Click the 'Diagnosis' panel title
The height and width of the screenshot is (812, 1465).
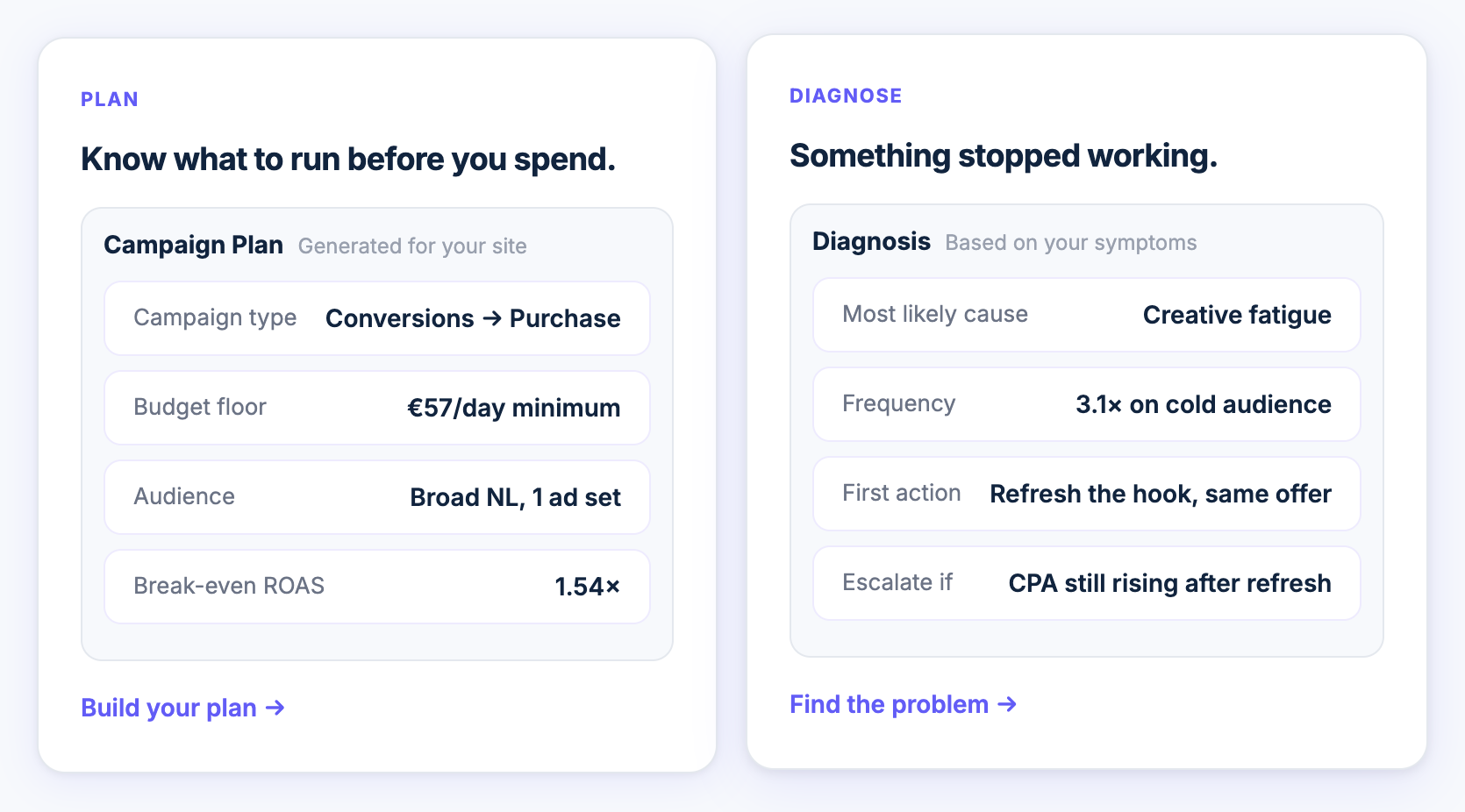[x=871, y=241]
